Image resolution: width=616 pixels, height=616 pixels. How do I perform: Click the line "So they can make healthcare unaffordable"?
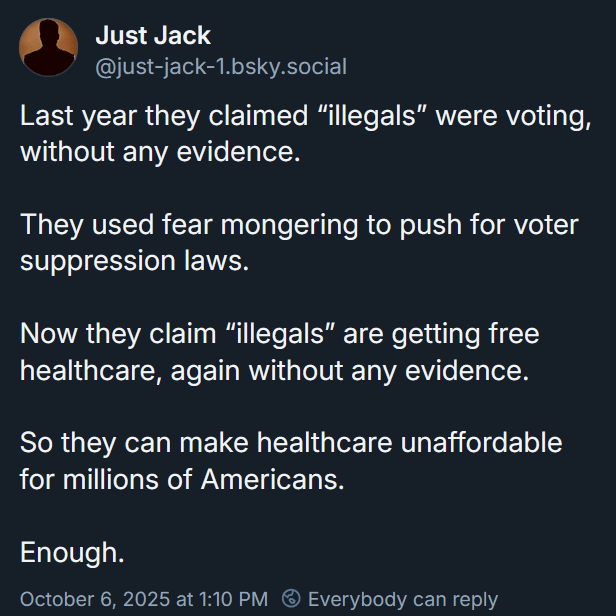click(x=291, y=442)
